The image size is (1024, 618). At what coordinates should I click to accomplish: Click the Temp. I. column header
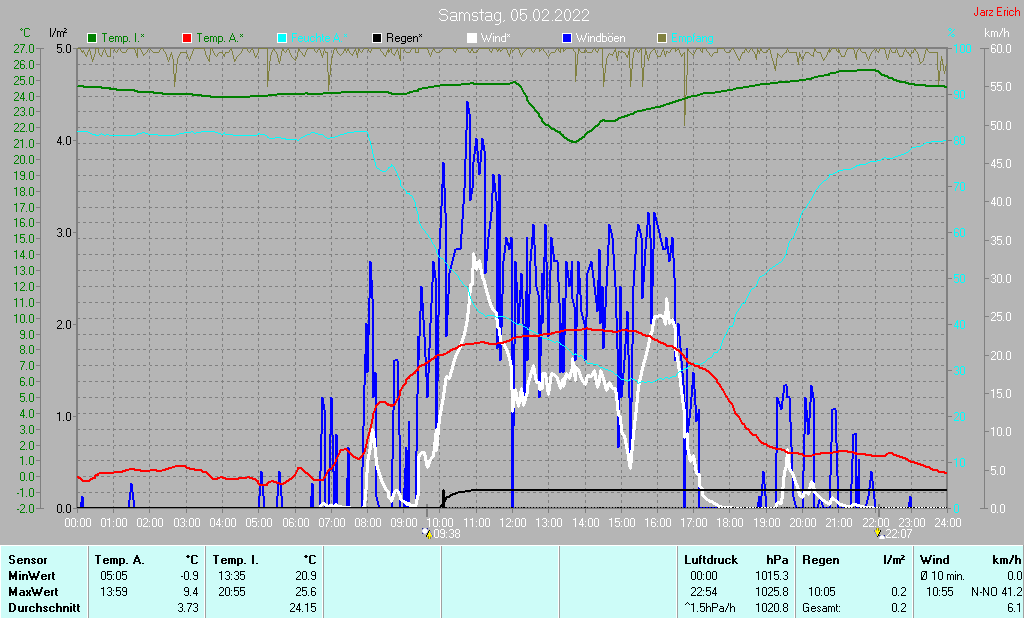(236, 560)
